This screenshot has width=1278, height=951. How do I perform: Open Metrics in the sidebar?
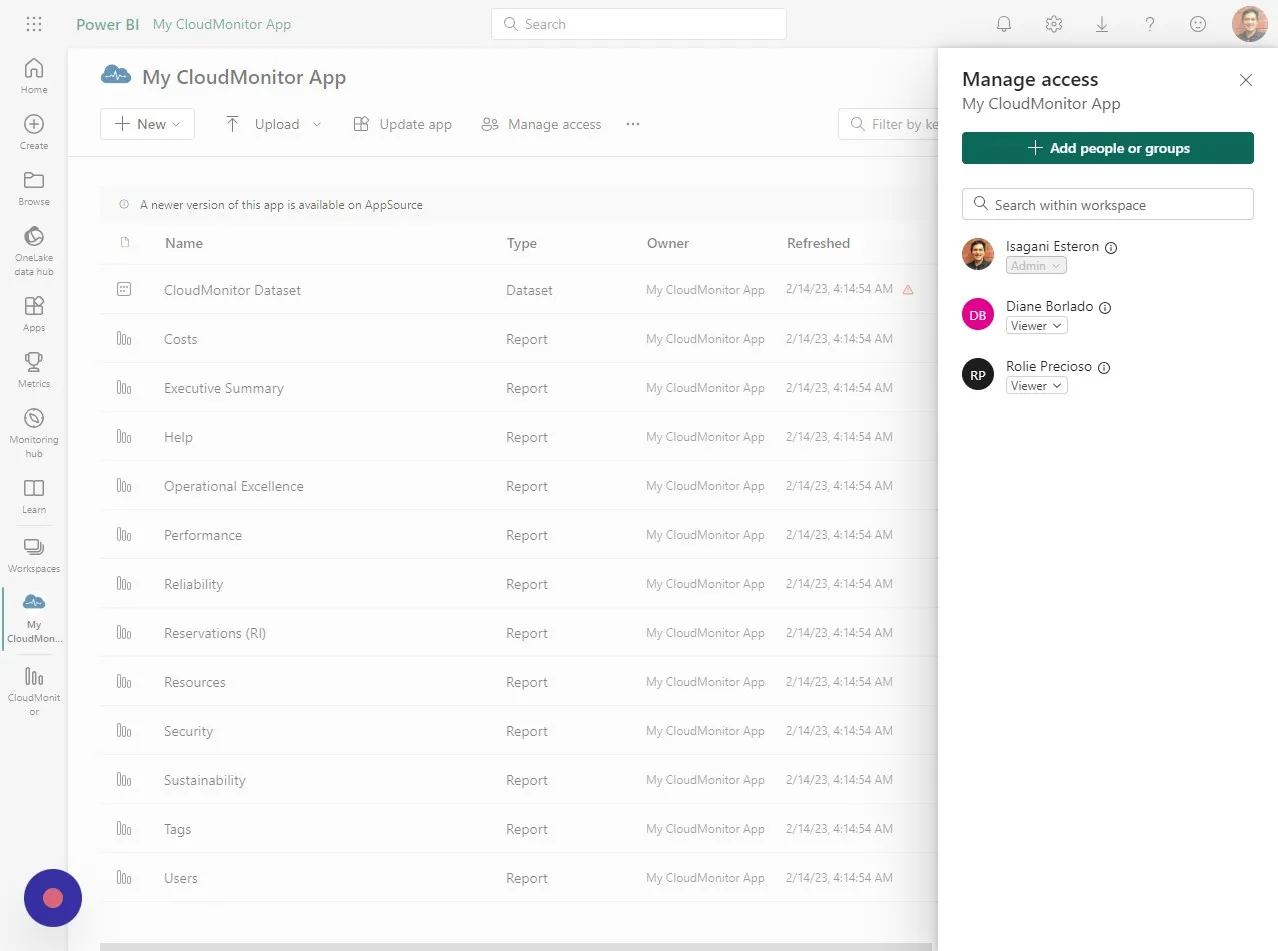34,370
